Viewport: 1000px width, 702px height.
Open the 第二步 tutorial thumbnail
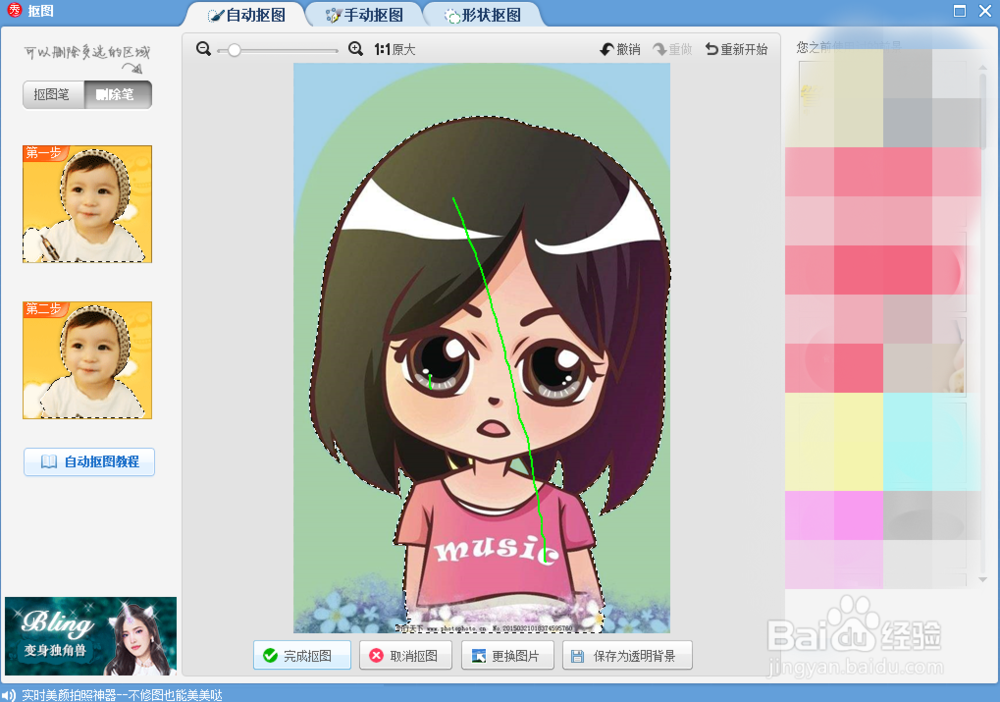87,360
